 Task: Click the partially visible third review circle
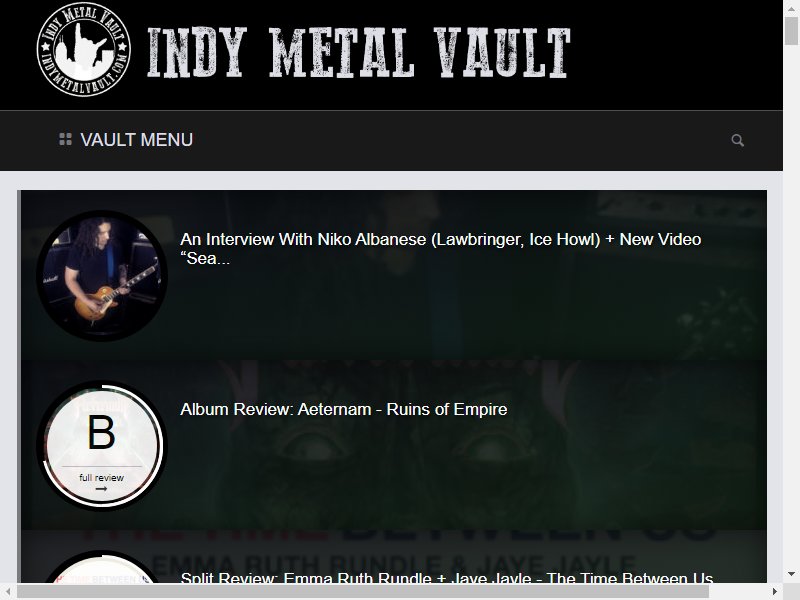(102, 567)
